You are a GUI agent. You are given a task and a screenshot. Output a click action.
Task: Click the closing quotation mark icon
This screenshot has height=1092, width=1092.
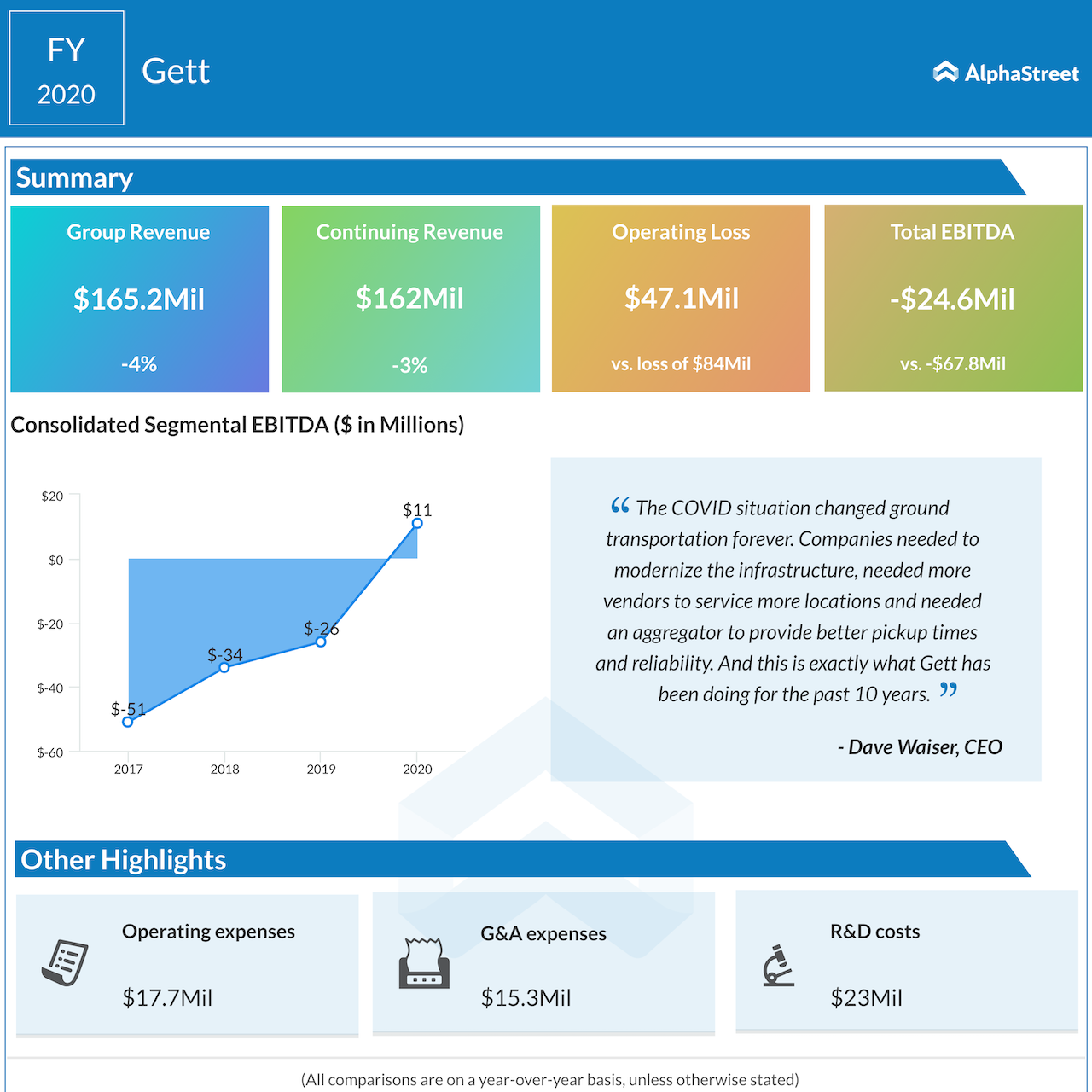click(949, 689)
